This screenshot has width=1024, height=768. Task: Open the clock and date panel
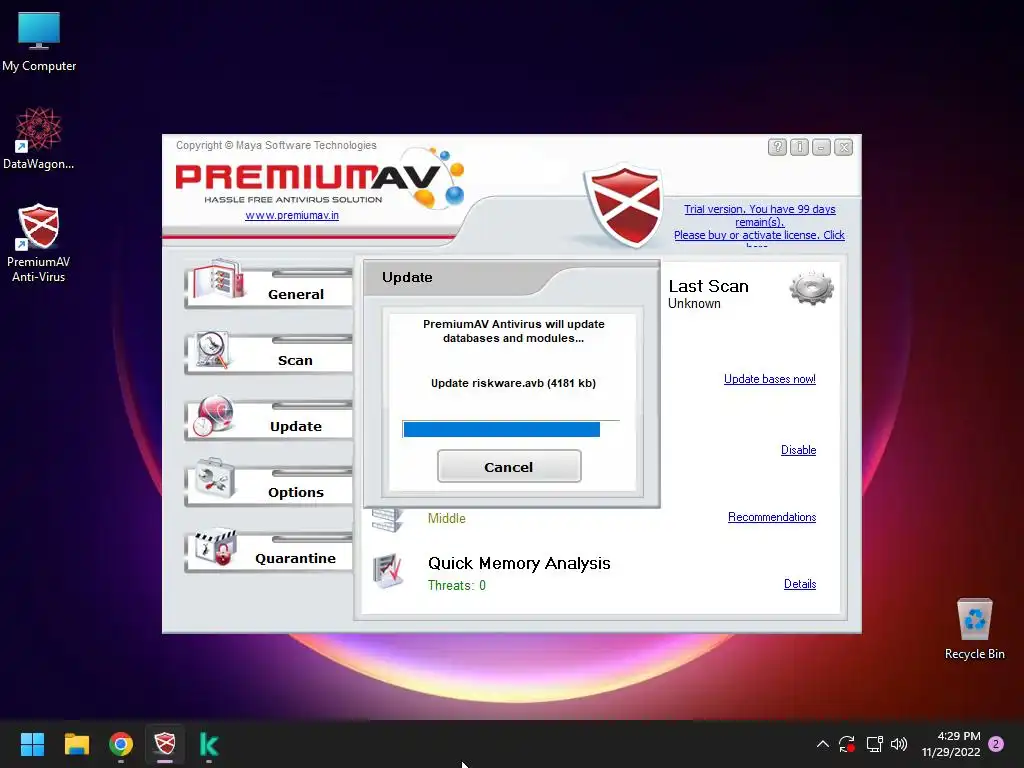click(x=951, y=744)
